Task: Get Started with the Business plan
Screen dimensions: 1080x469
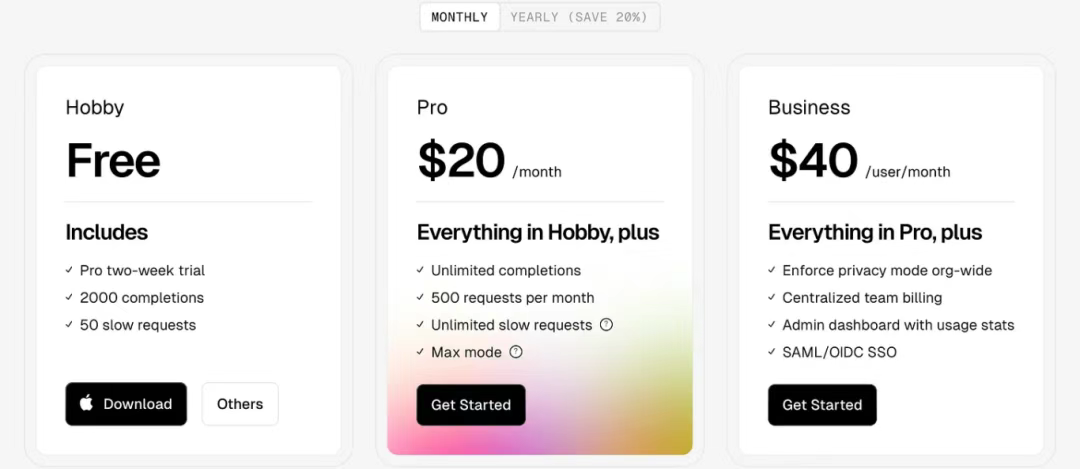Action: pos(822,405)
